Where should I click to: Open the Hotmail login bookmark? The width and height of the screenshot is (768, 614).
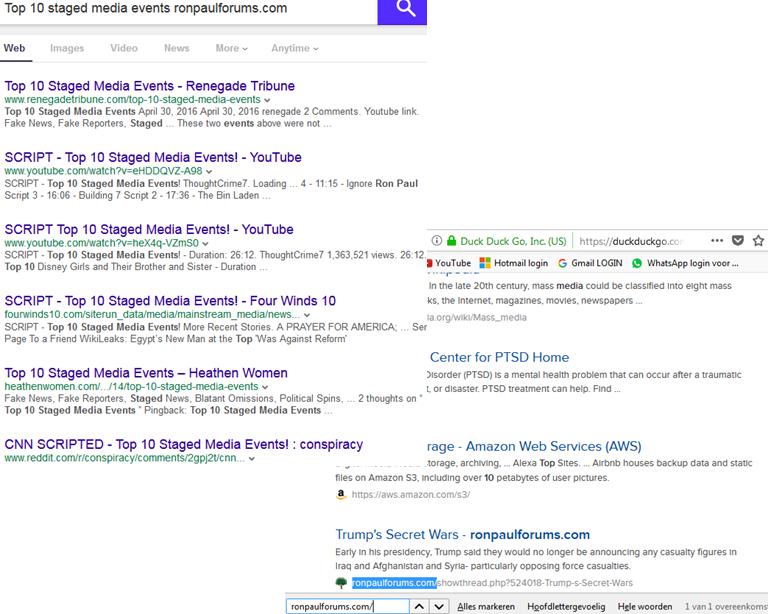click(x=513, y=263)
